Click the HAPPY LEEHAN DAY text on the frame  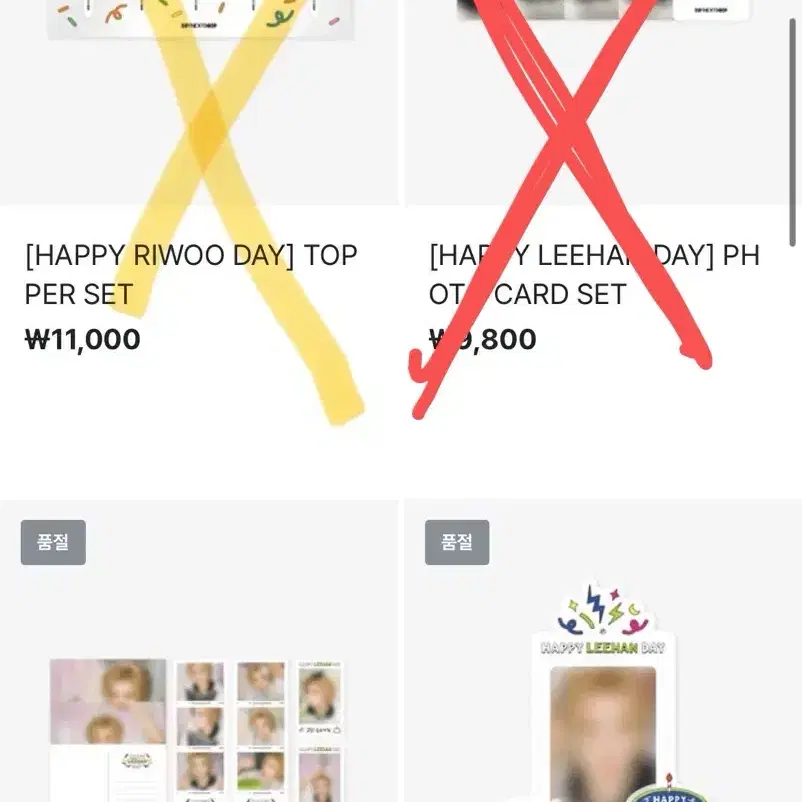[603, 648]
